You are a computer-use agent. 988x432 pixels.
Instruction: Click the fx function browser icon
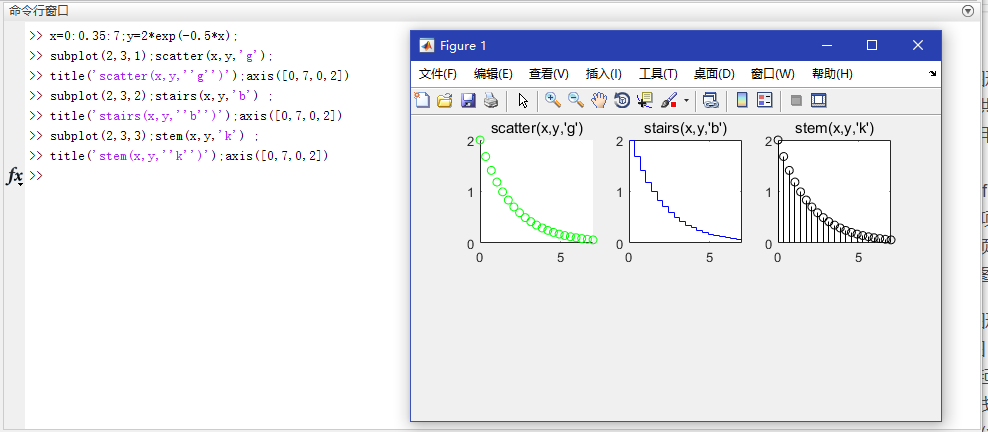(14, 176)
